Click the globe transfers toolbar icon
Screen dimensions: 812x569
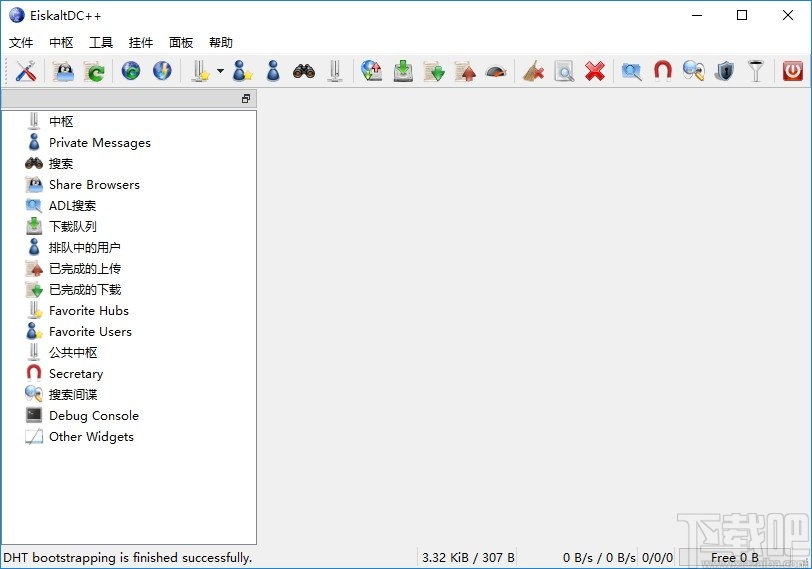[372, 71]
